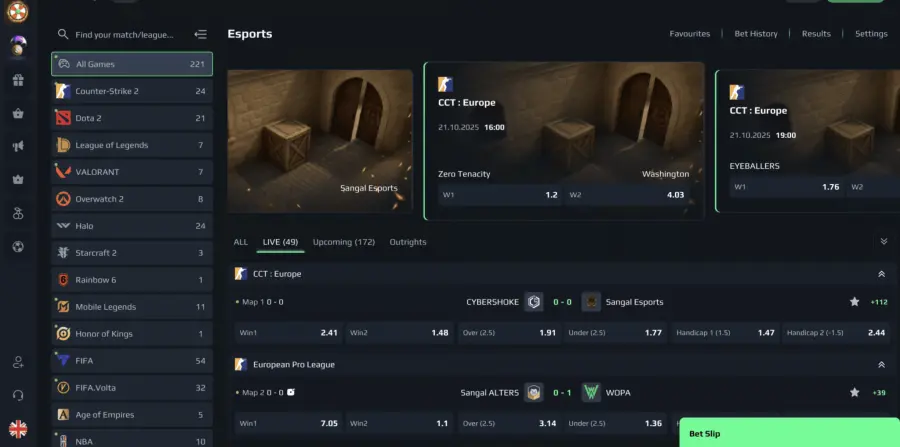Favourite the CYBERSHOKE vs Sangal Esports match star
900x447 pixels.
854,302
